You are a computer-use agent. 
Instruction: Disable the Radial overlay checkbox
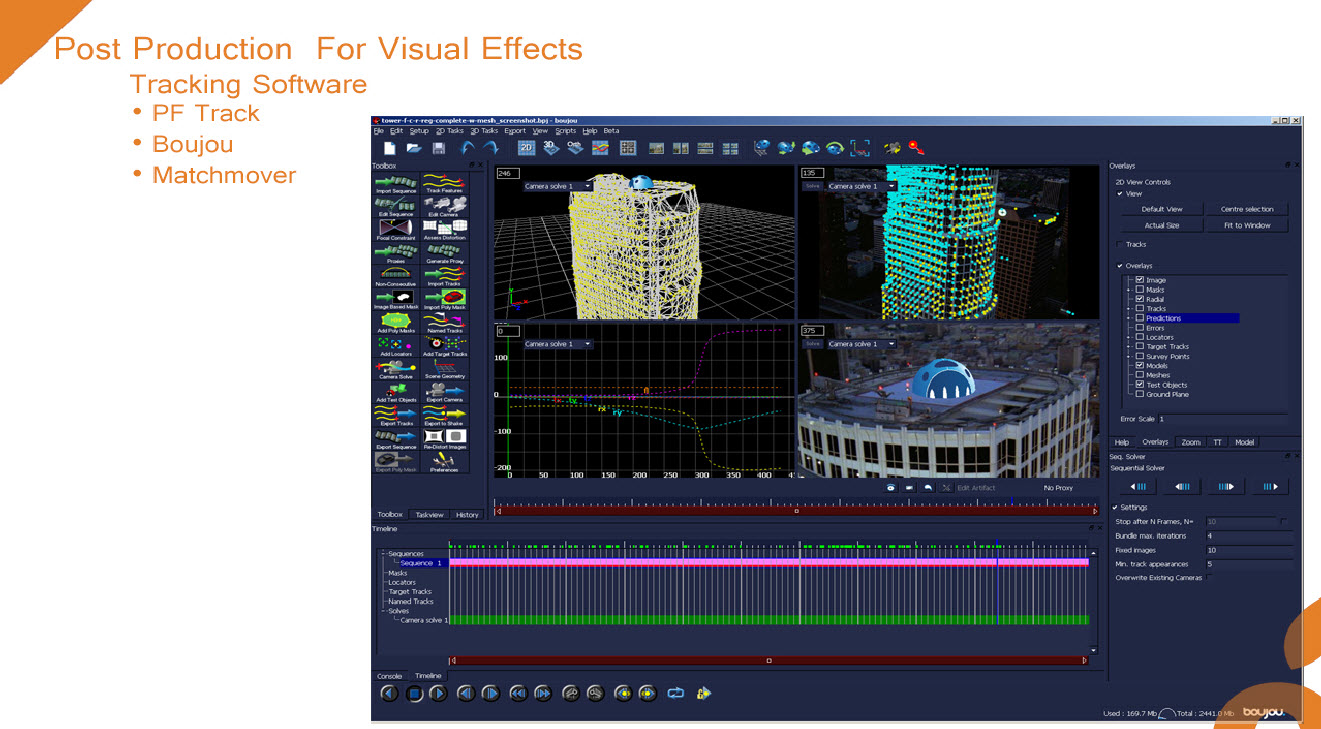[1140, 299]
